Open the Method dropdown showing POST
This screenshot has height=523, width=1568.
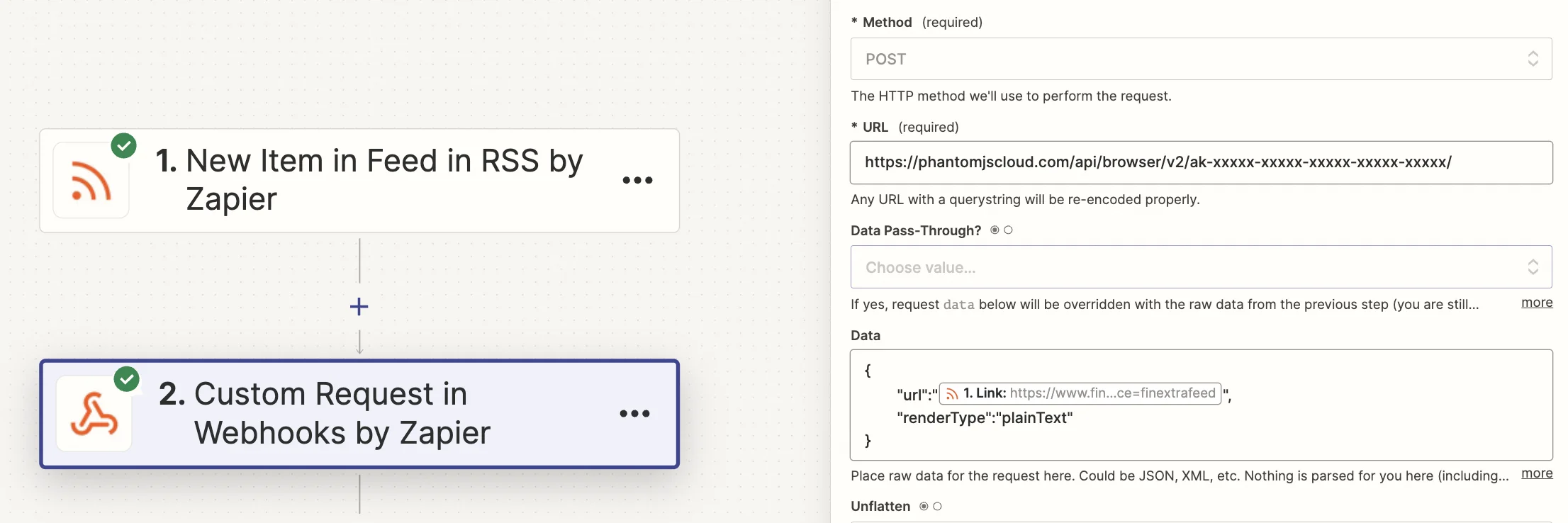point(1201,59)
